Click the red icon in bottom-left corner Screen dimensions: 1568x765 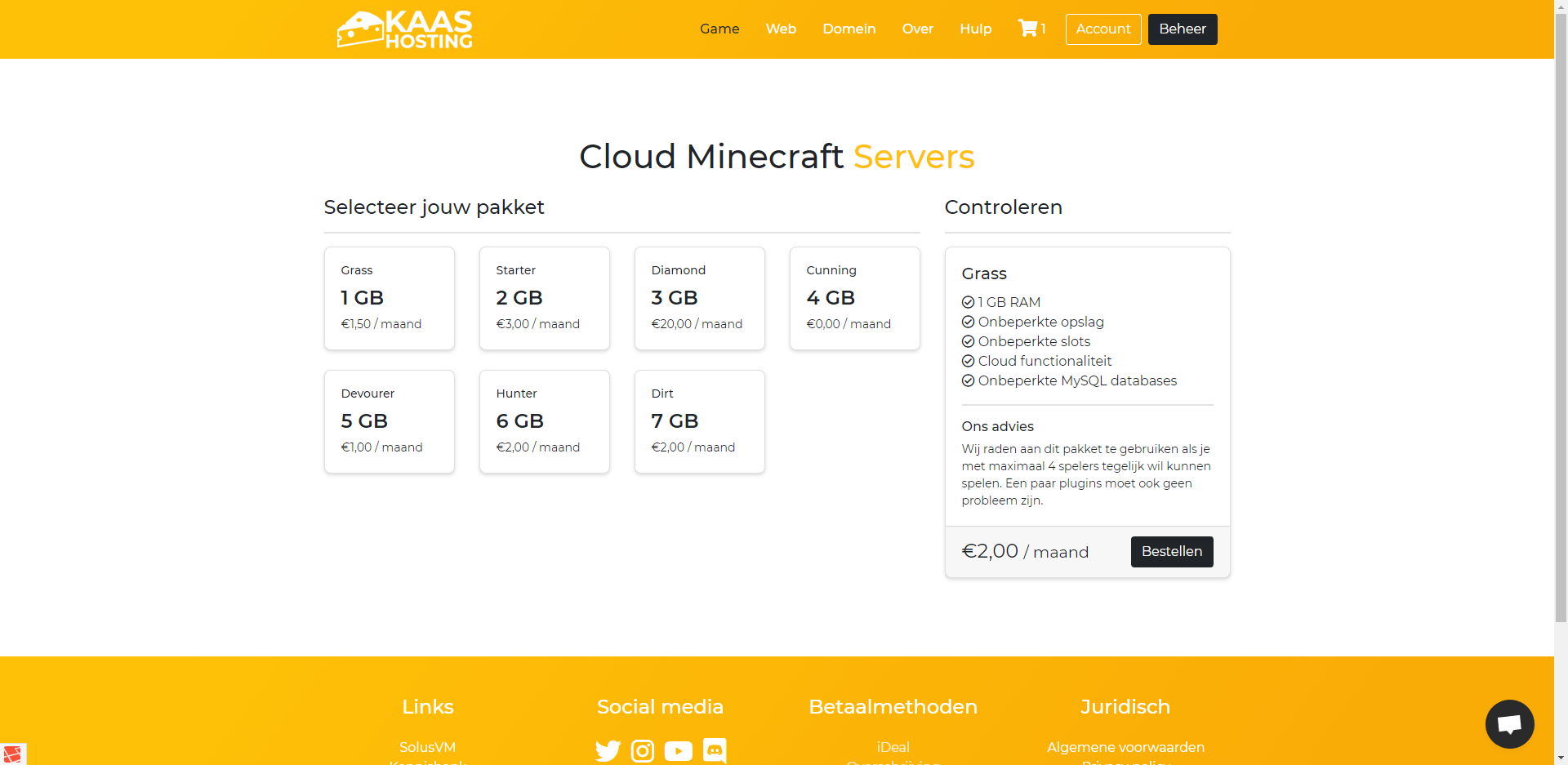(x=12, y=754)
